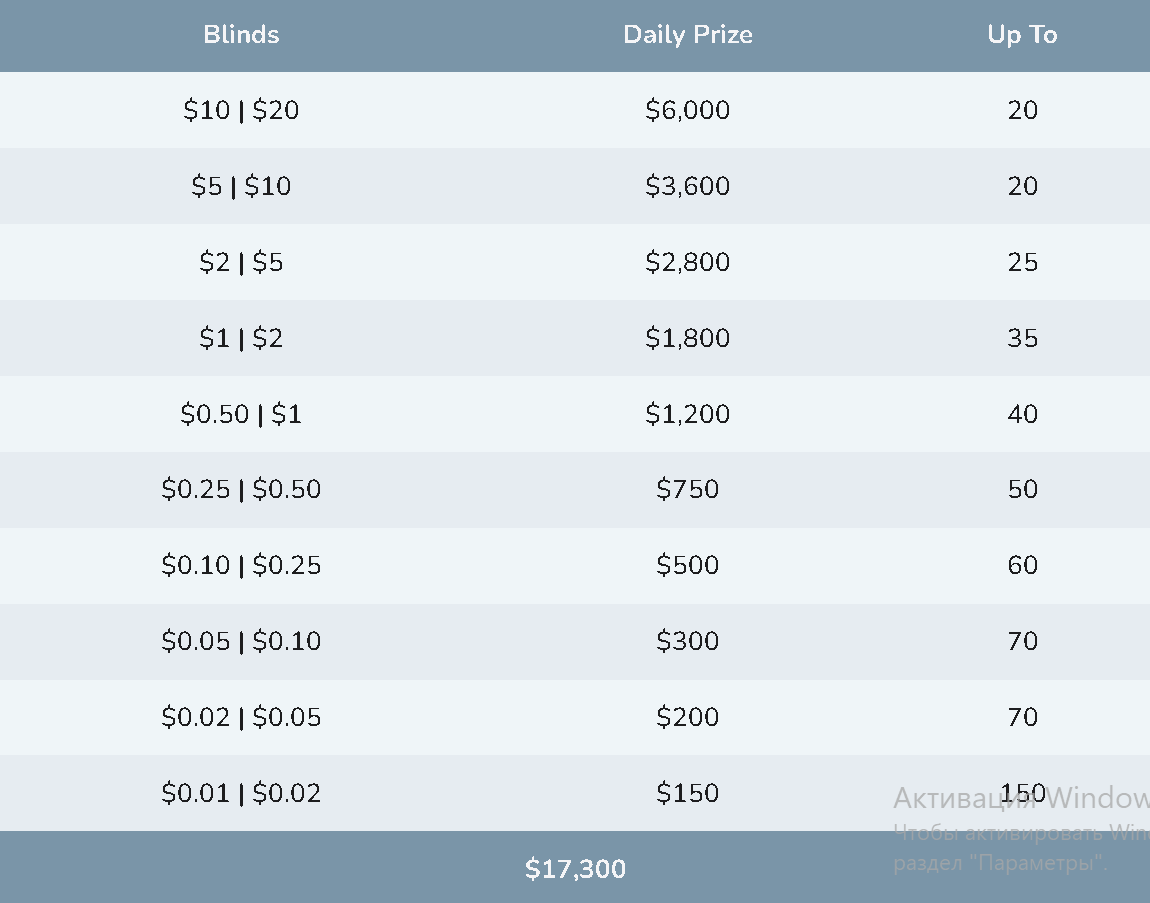Select the $200 daily prize cell

click(x=688, y=717)
